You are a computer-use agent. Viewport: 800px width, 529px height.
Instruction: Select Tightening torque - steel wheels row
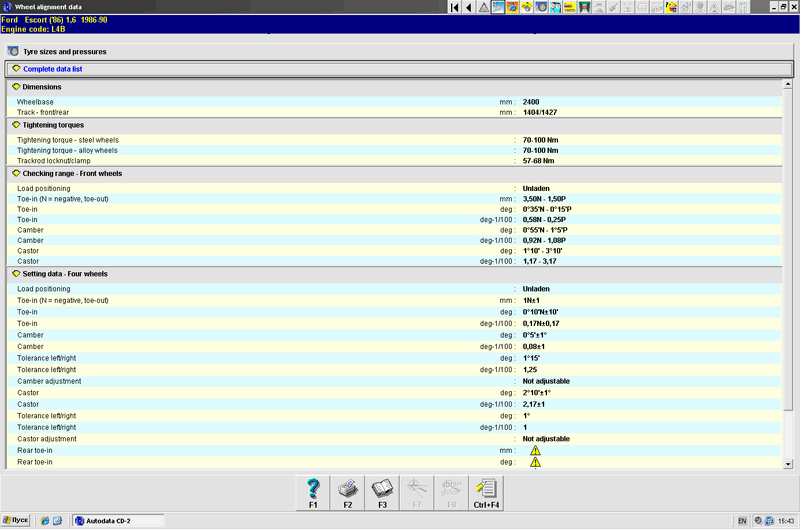pos(394,140)
